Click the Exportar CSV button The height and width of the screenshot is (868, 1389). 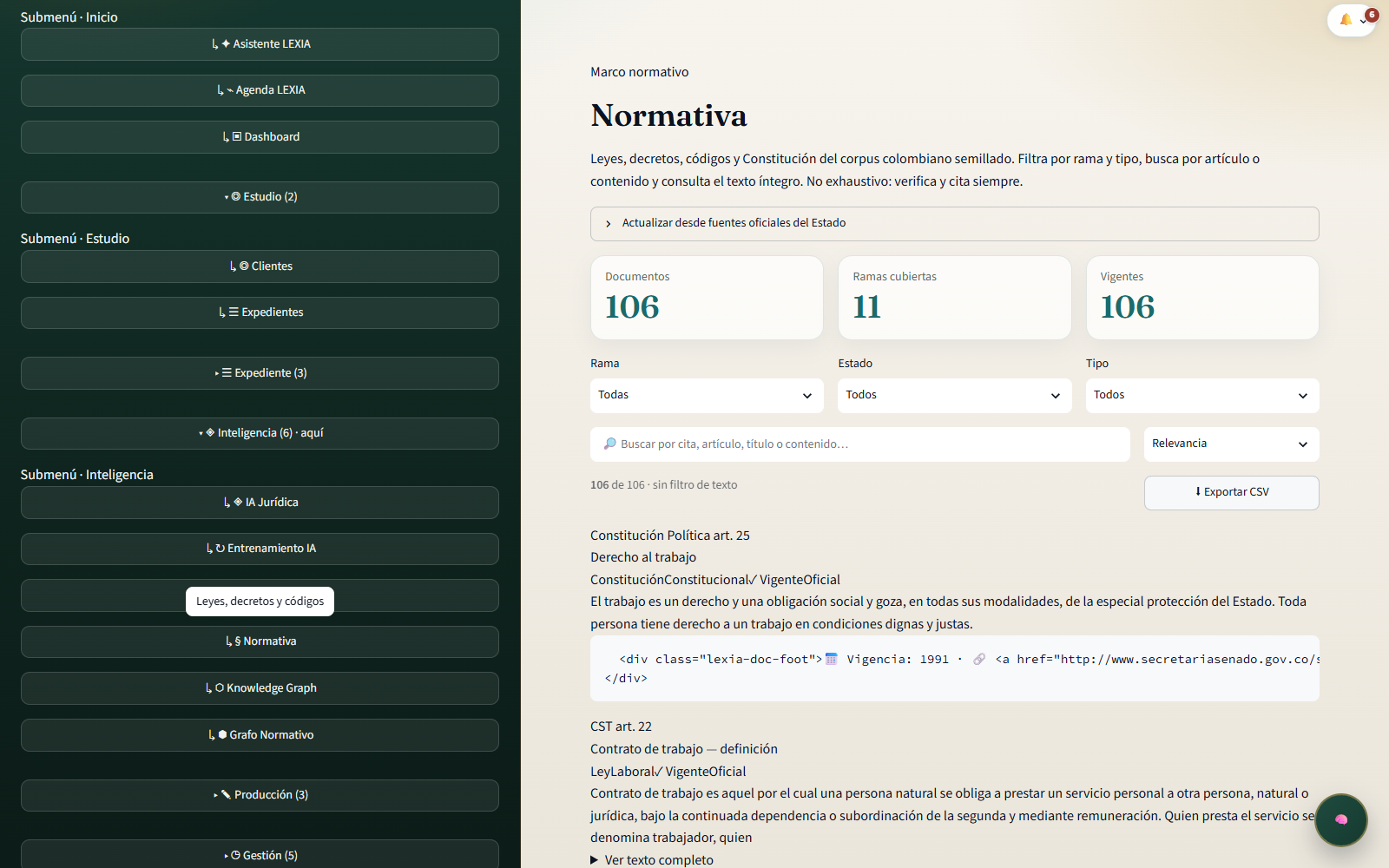tap(1231, 492)
